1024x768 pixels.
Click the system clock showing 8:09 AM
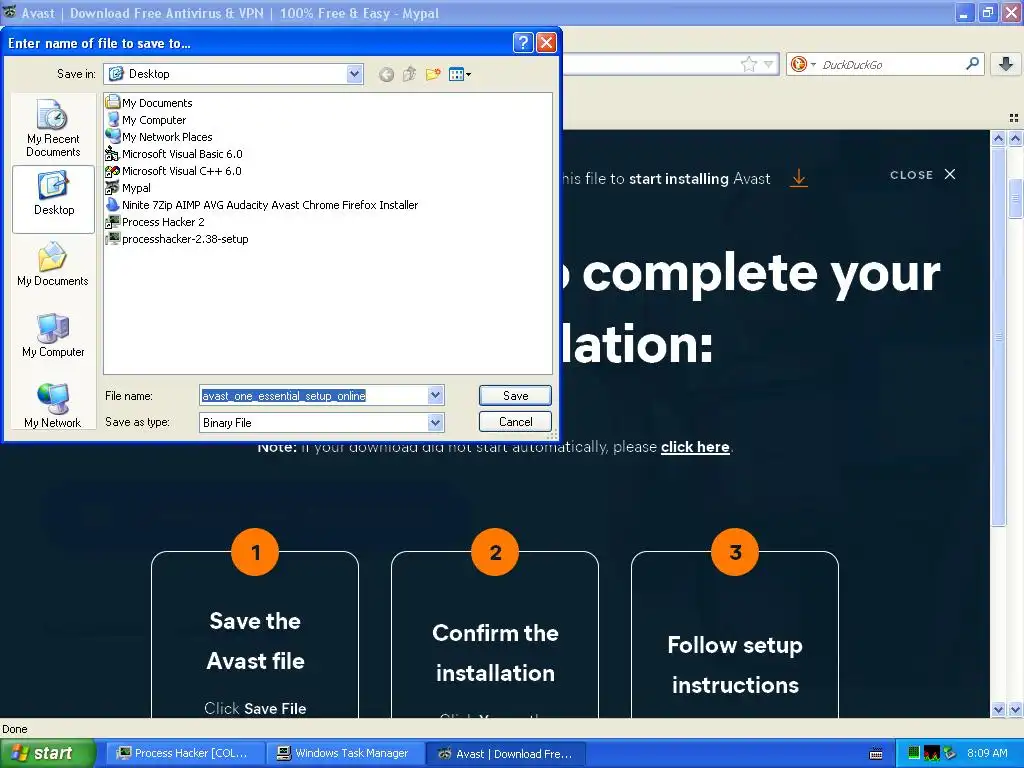coord(987,753)
